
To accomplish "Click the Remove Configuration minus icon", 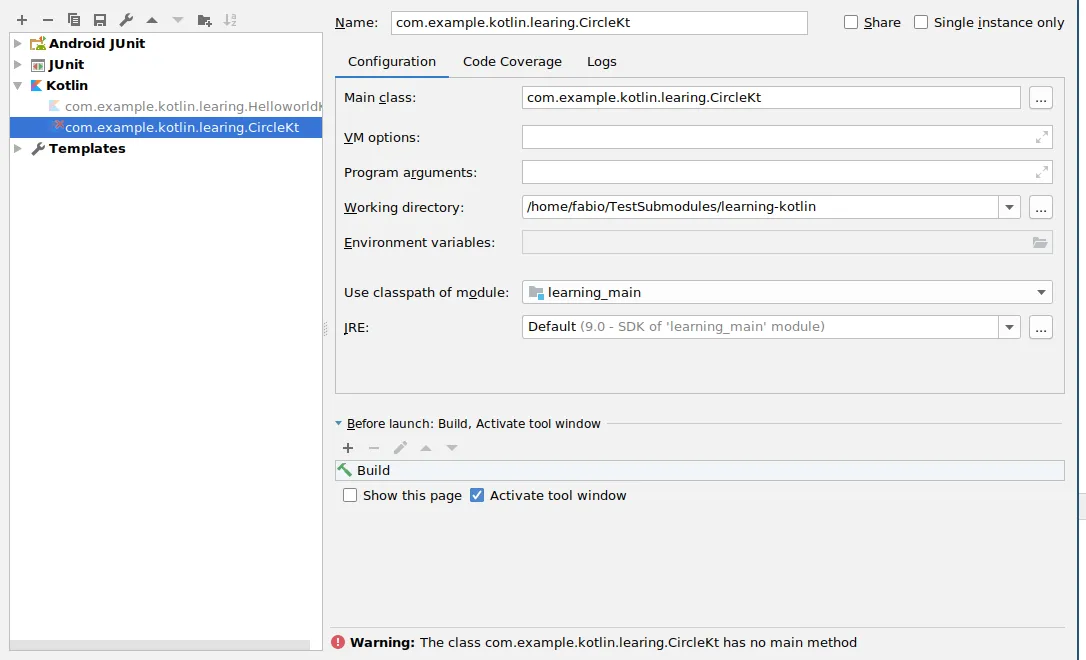I will [x=47, y=20].
